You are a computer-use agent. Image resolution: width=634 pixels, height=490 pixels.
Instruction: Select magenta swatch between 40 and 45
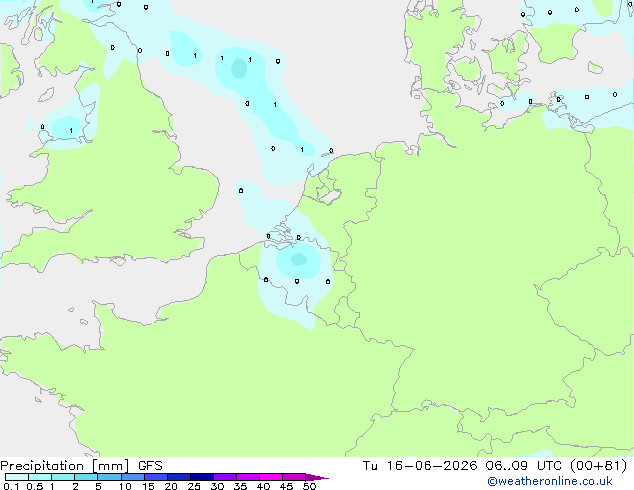point(271,477)
